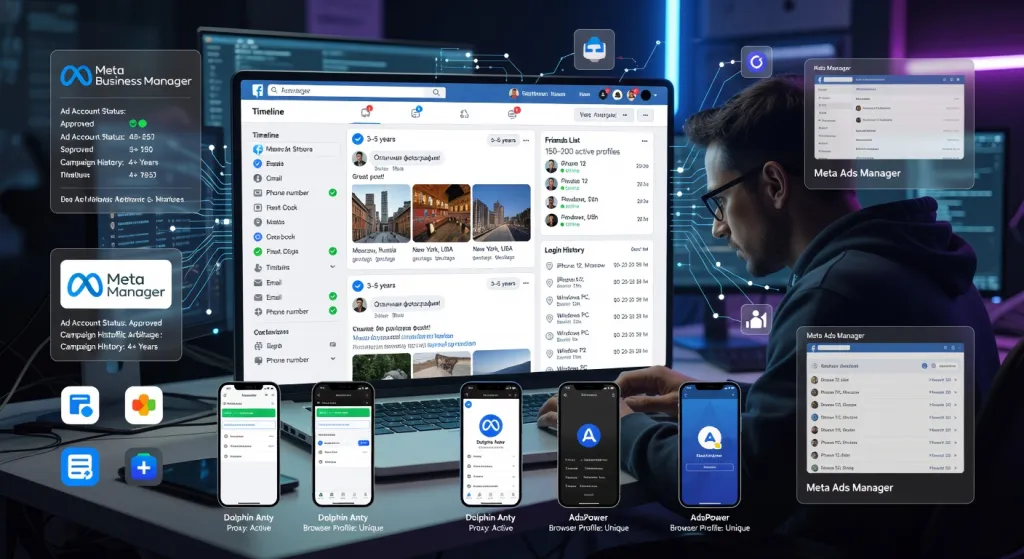This screenshot has width=1024, height=559.
Task: Toggle blue verified check on second 3-5 years post
Action: tap(358, 286)
